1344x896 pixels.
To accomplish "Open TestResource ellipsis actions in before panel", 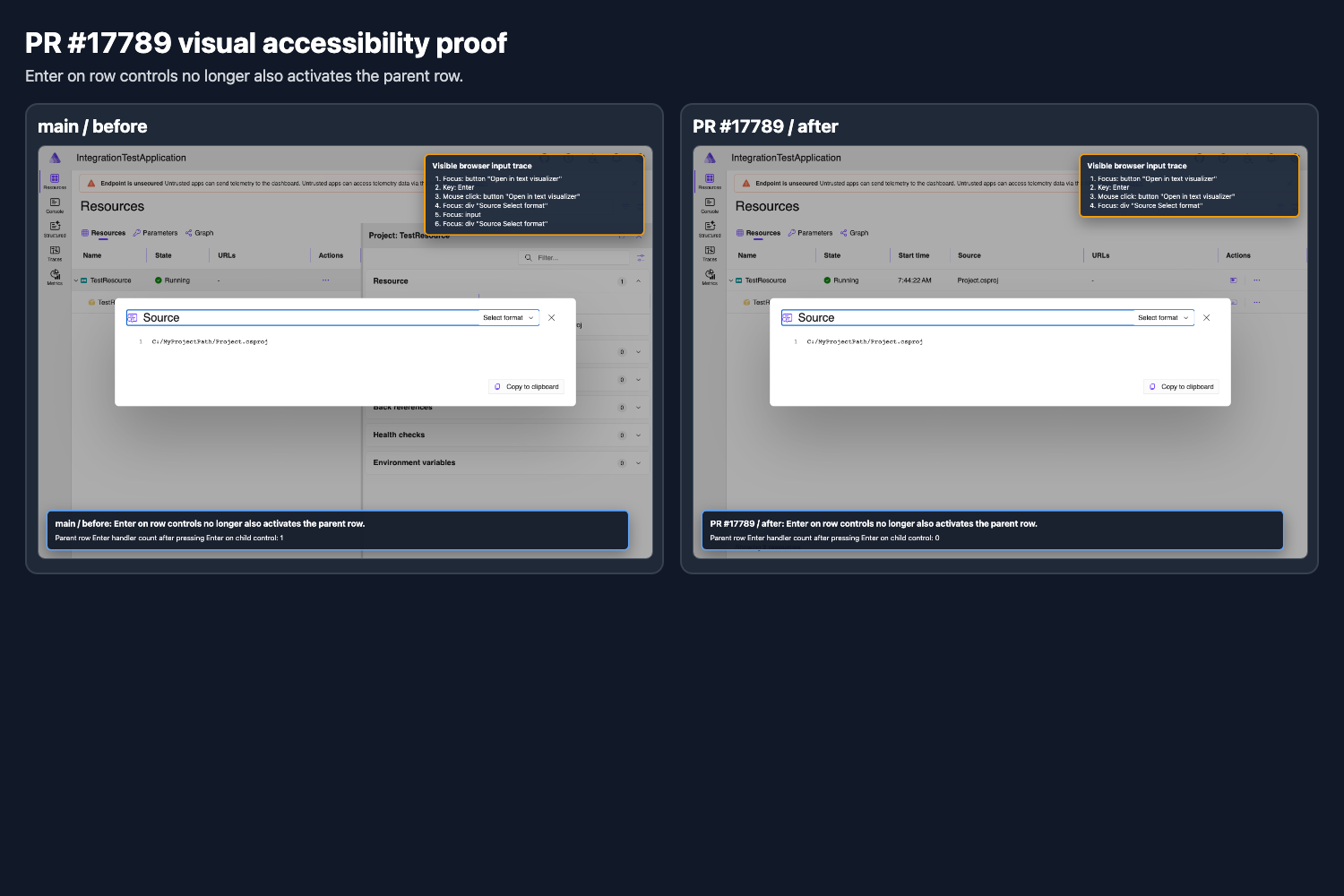I will 325,280.
